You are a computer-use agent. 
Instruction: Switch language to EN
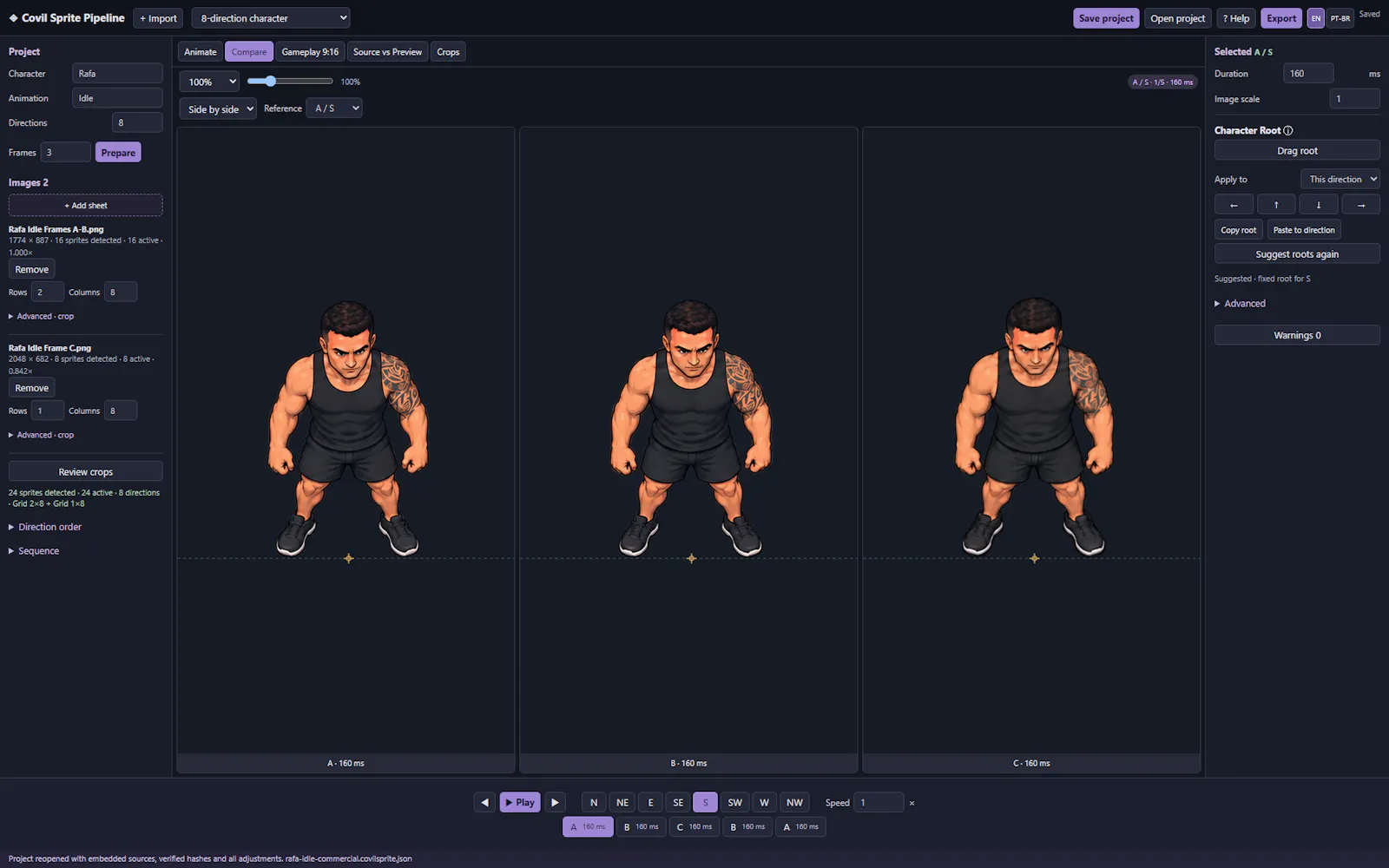[1316, 18]
